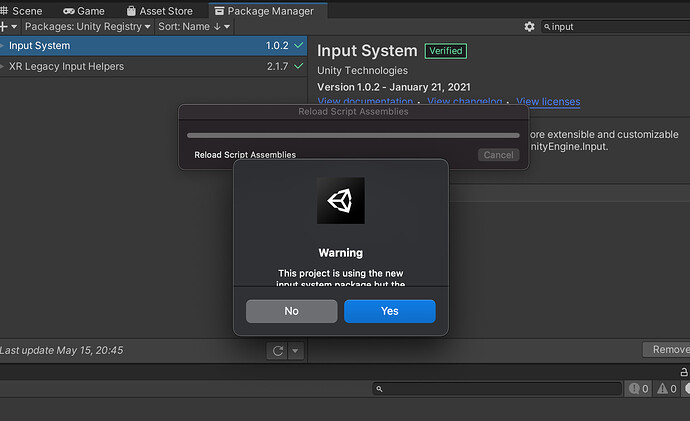This screenshot has width=690, height=421.
Task: Click XR Legacy Input Helpers version 2.1.7
Action: [x=277, y=66]
